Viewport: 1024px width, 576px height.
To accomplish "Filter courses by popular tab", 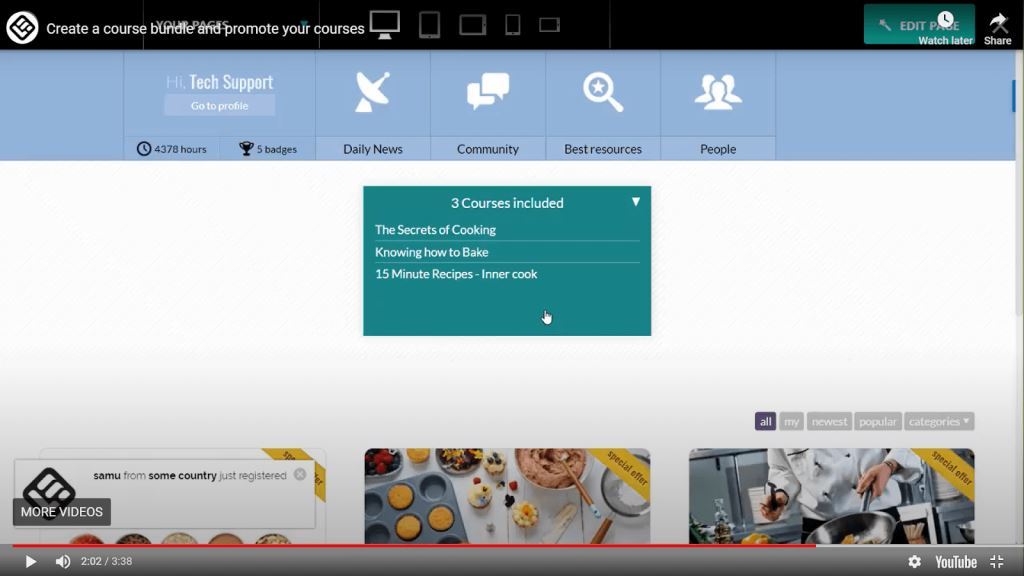I will tap(878, 421).
